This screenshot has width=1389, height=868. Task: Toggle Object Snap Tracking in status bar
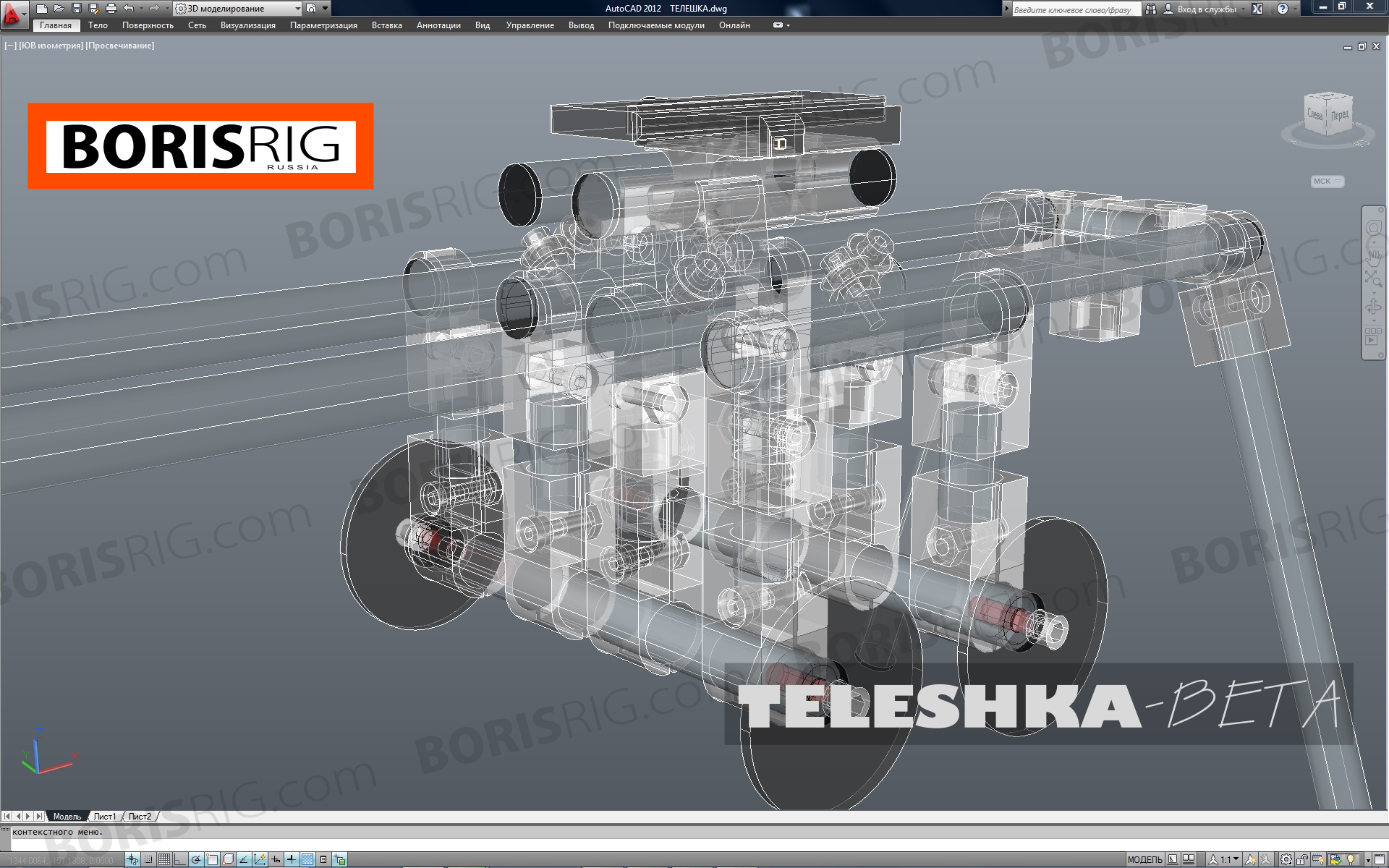(x=244, y=859)
